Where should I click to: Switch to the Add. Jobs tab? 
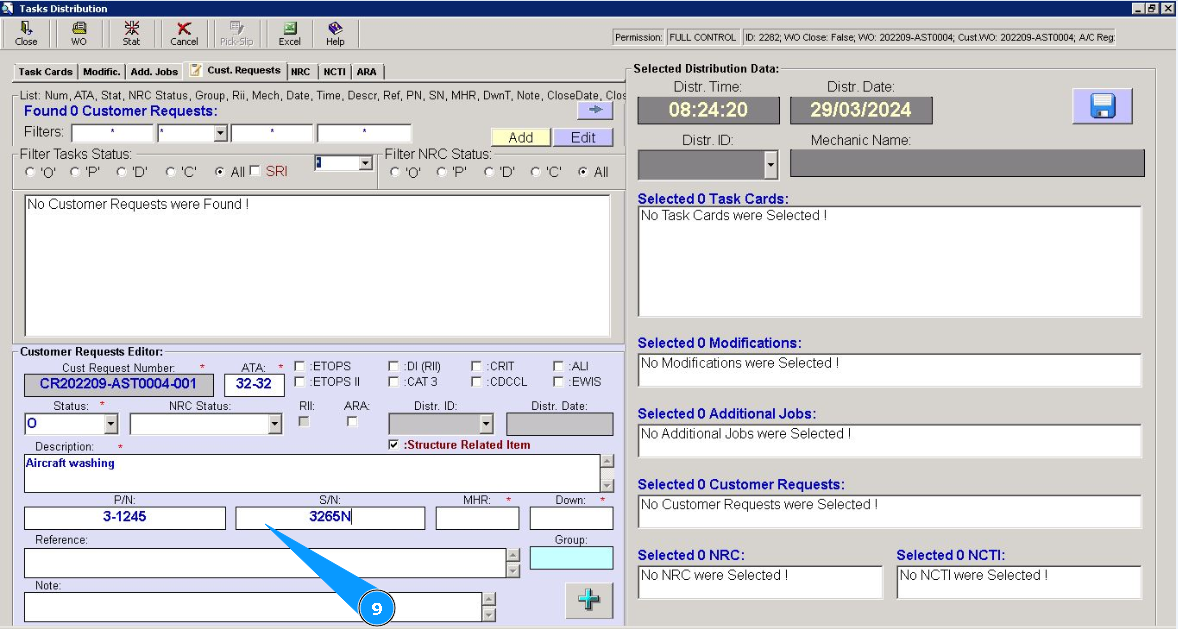[x=154, y=71]
